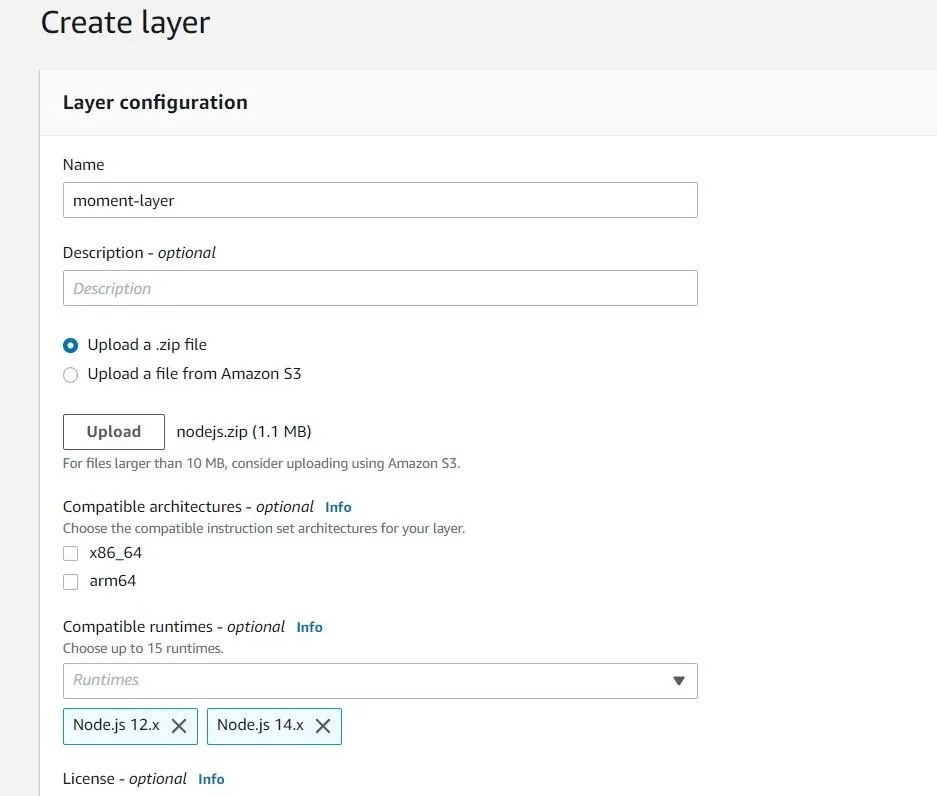Click the Name field containing moment-layer
Image resolution: width=937 pixels, height=796 pixels.
pos(380,200)
